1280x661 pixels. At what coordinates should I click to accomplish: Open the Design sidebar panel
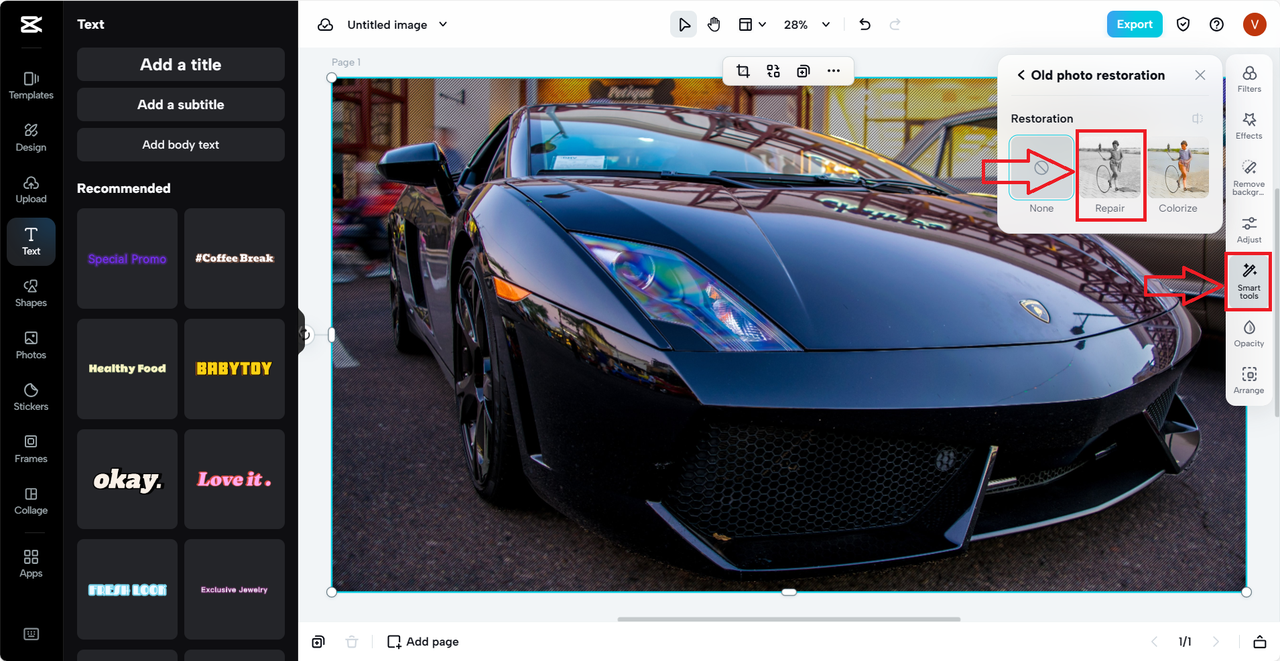[31, 137]
